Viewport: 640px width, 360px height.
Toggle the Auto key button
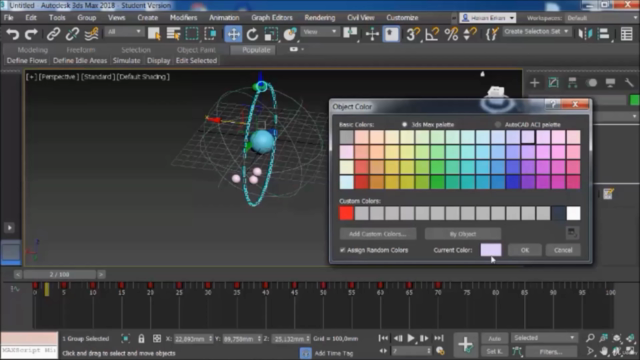click(494, 338)
